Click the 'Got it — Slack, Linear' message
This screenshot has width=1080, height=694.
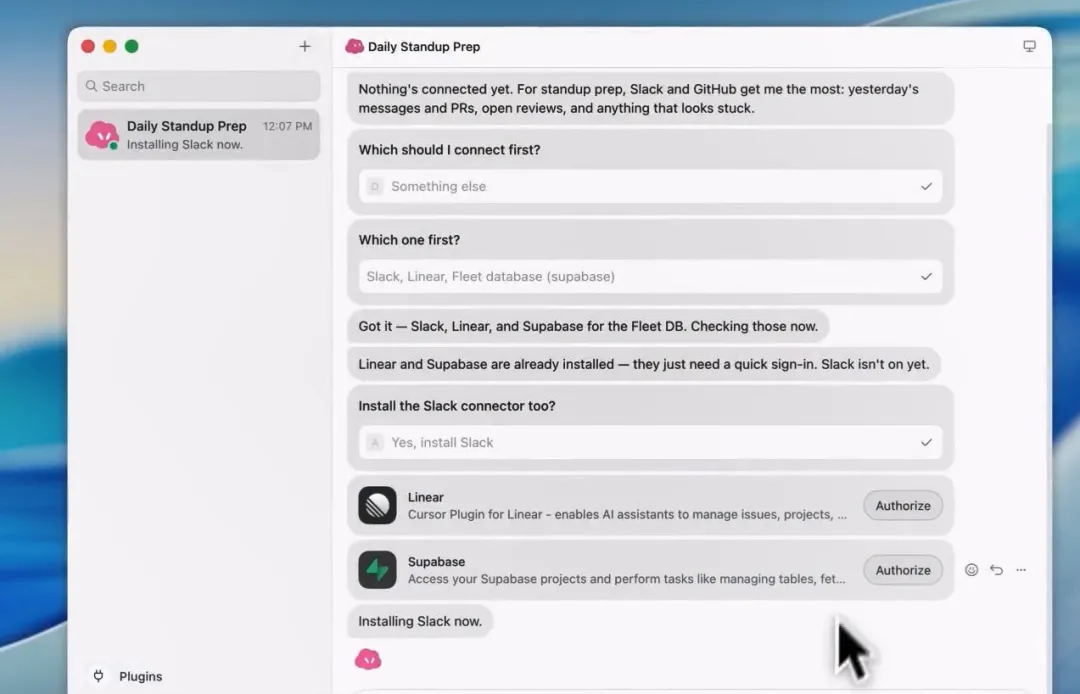coord(588,326)
